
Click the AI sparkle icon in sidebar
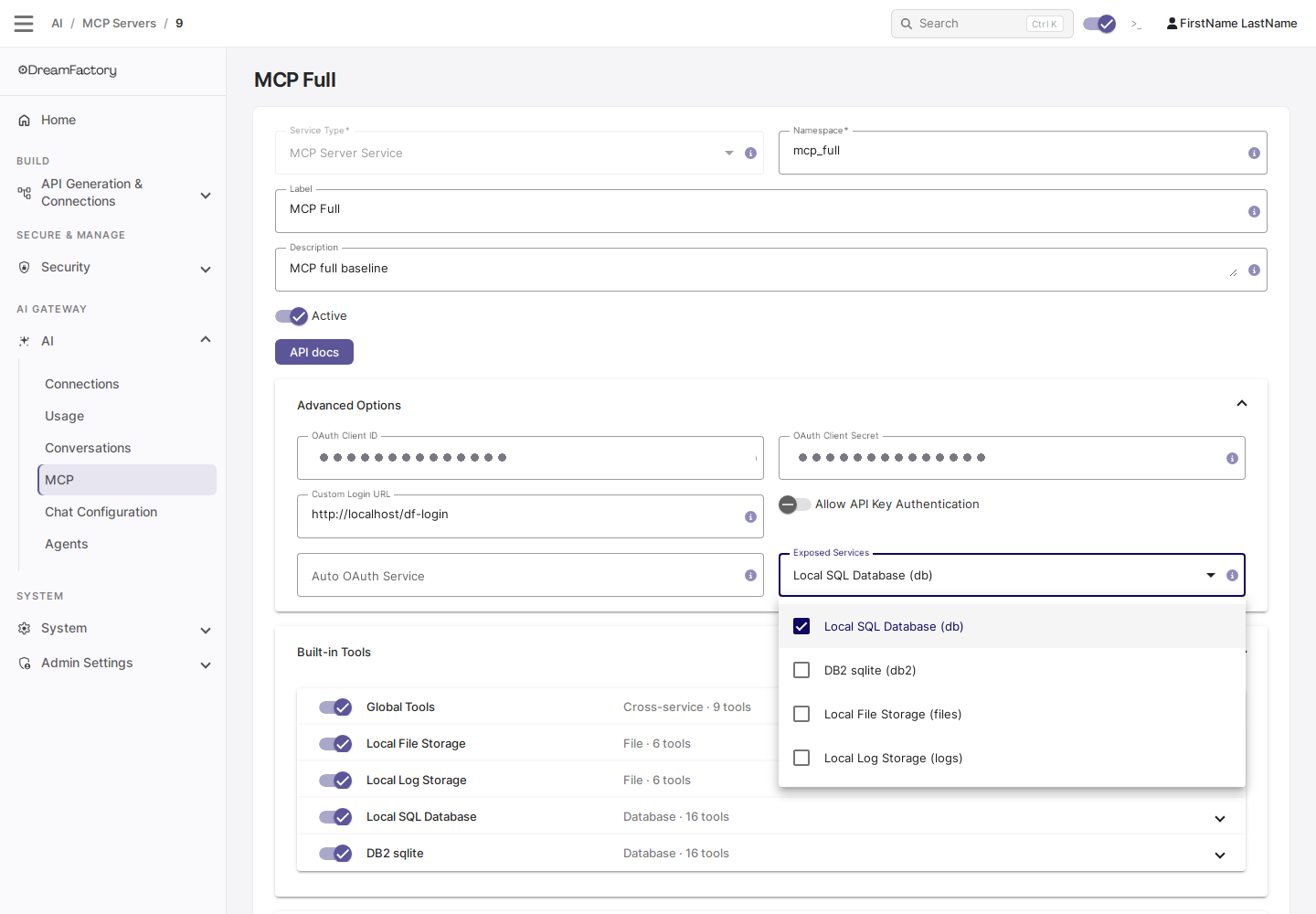(25, 341)
